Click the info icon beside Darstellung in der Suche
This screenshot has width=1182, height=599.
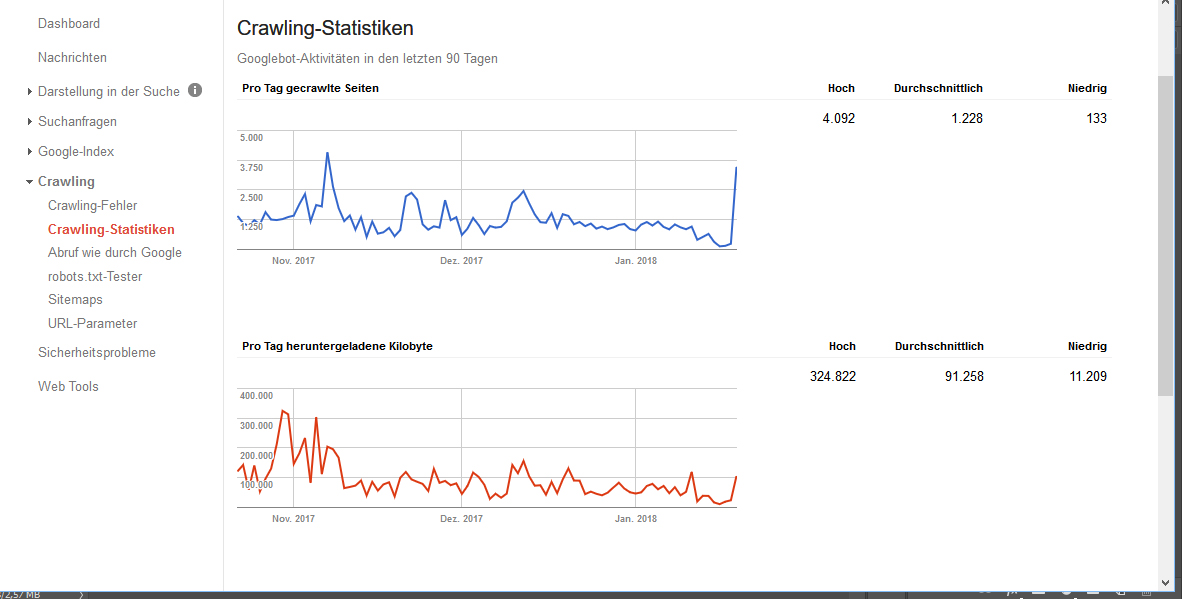[195, 91]
